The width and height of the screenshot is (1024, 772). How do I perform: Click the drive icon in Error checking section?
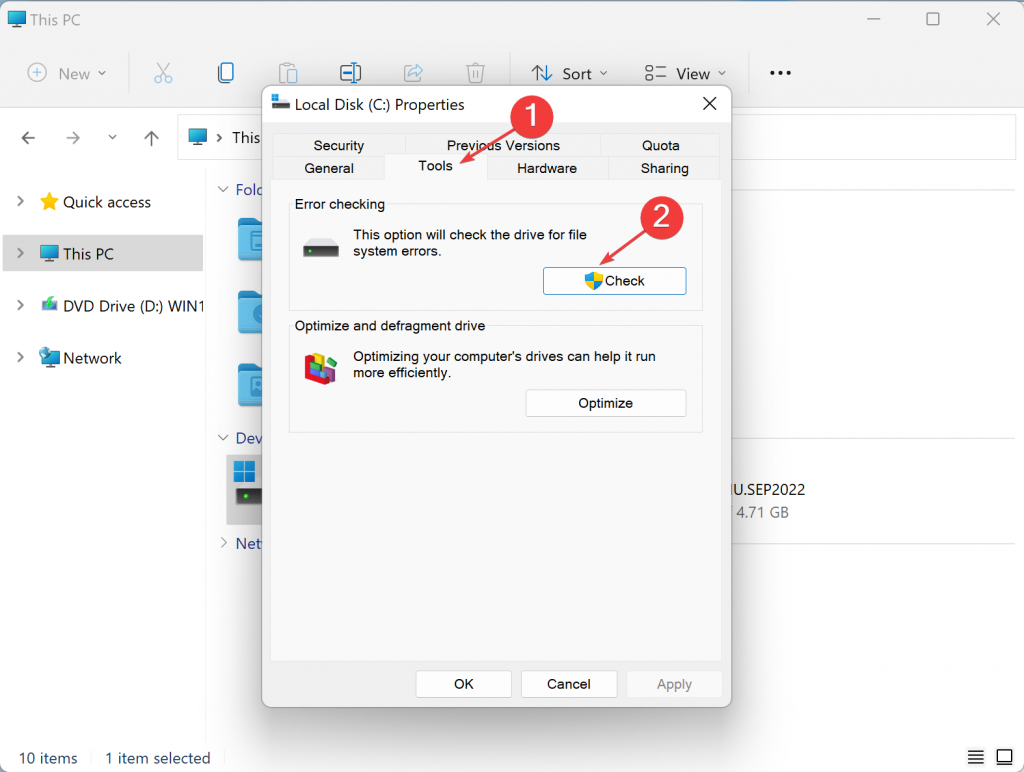pos(321,248)
